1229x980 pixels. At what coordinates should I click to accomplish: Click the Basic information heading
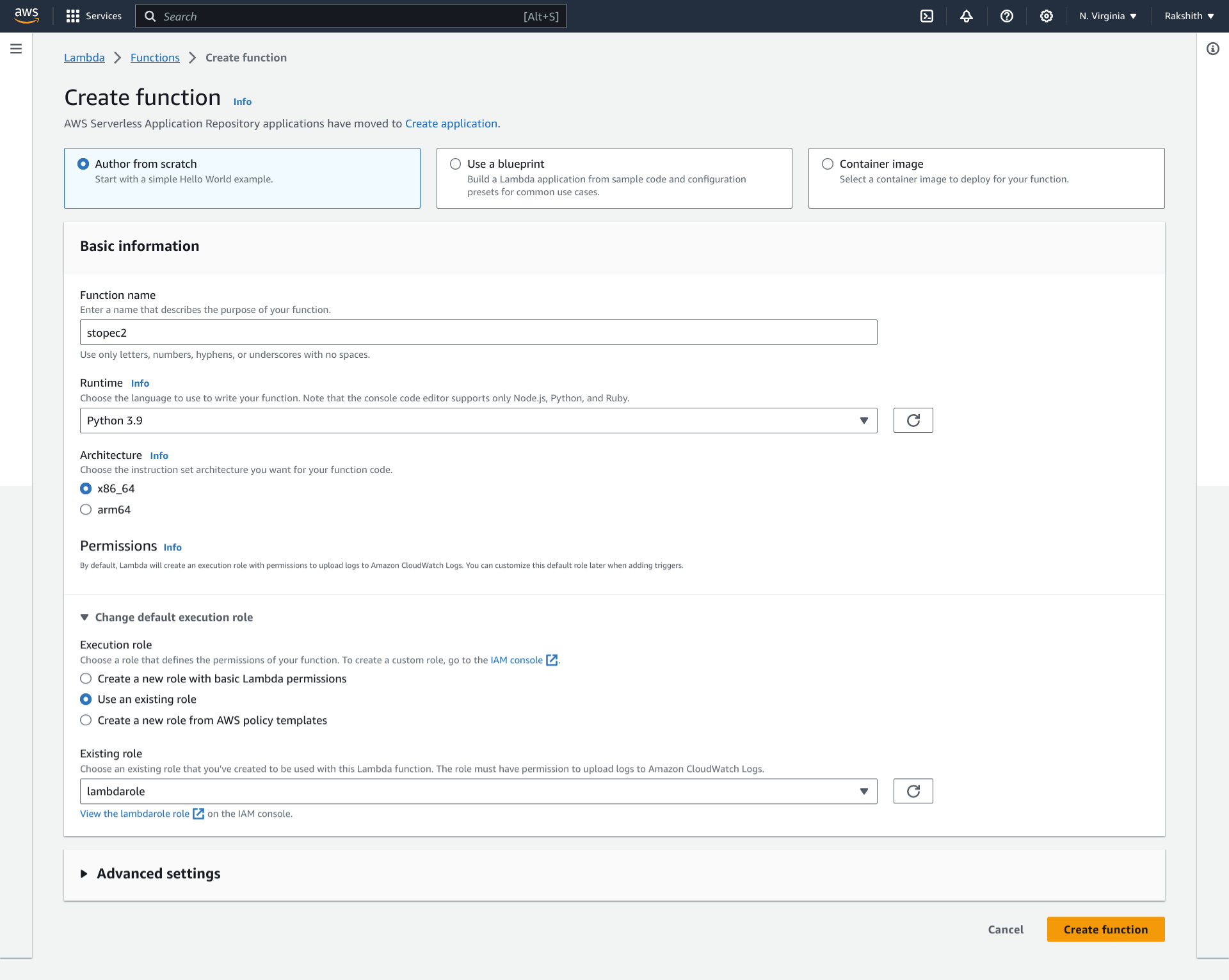tap(140, 246)
